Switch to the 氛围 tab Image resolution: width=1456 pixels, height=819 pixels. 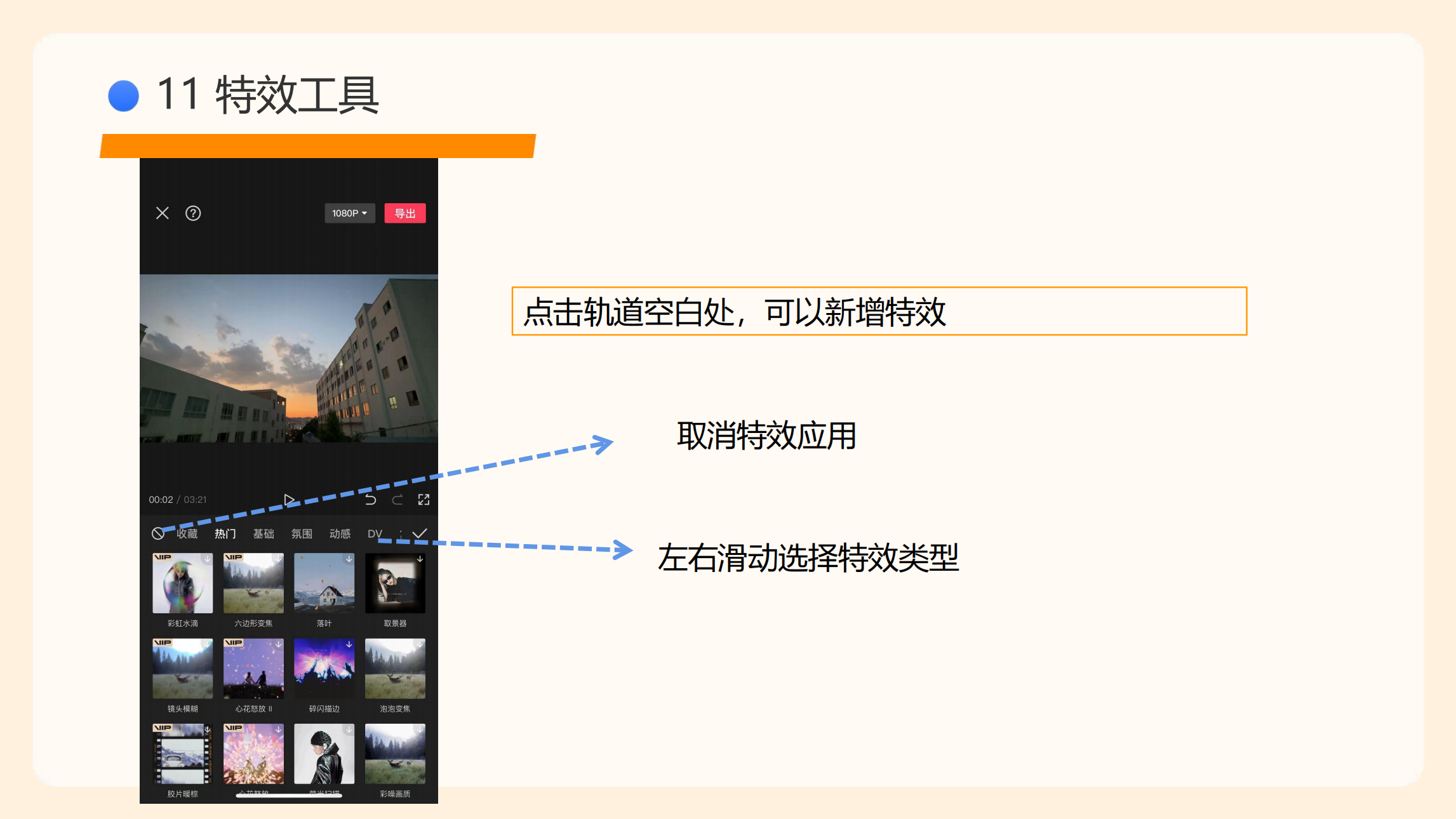click(x=302, y=534)
